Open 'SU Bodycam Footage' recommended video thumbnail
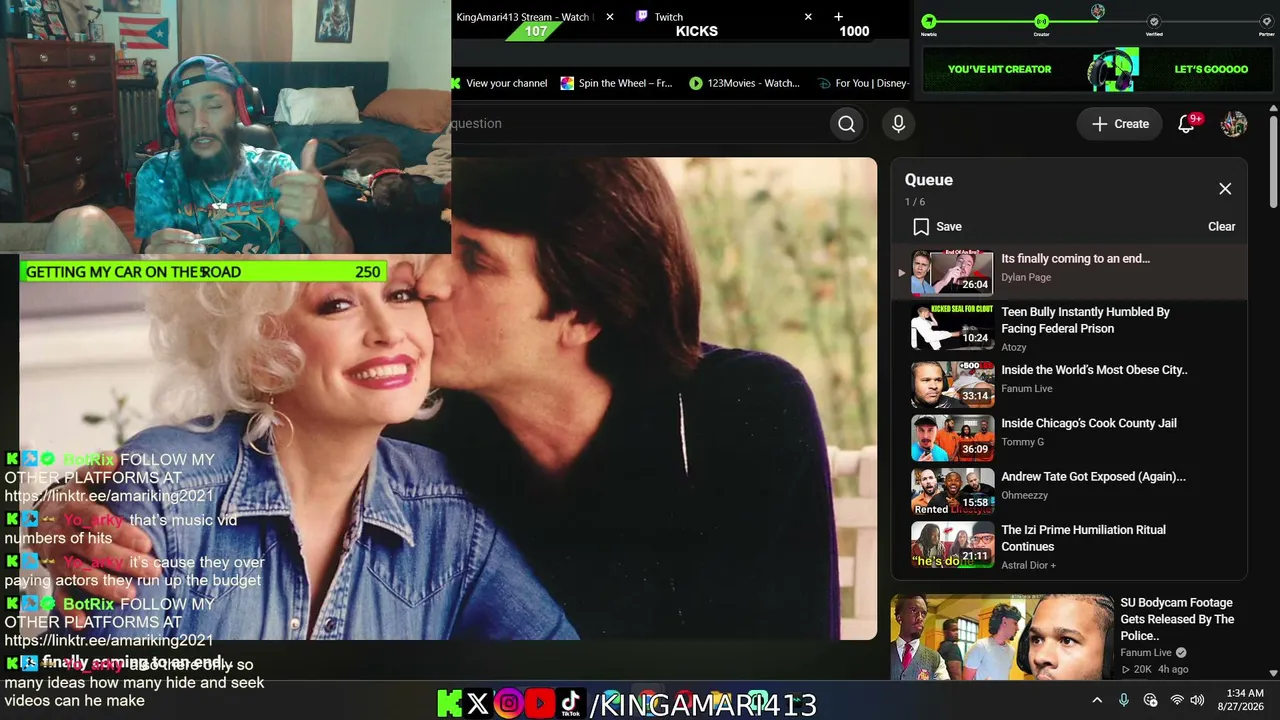The image size is (1280, 720). (1001, 637)
